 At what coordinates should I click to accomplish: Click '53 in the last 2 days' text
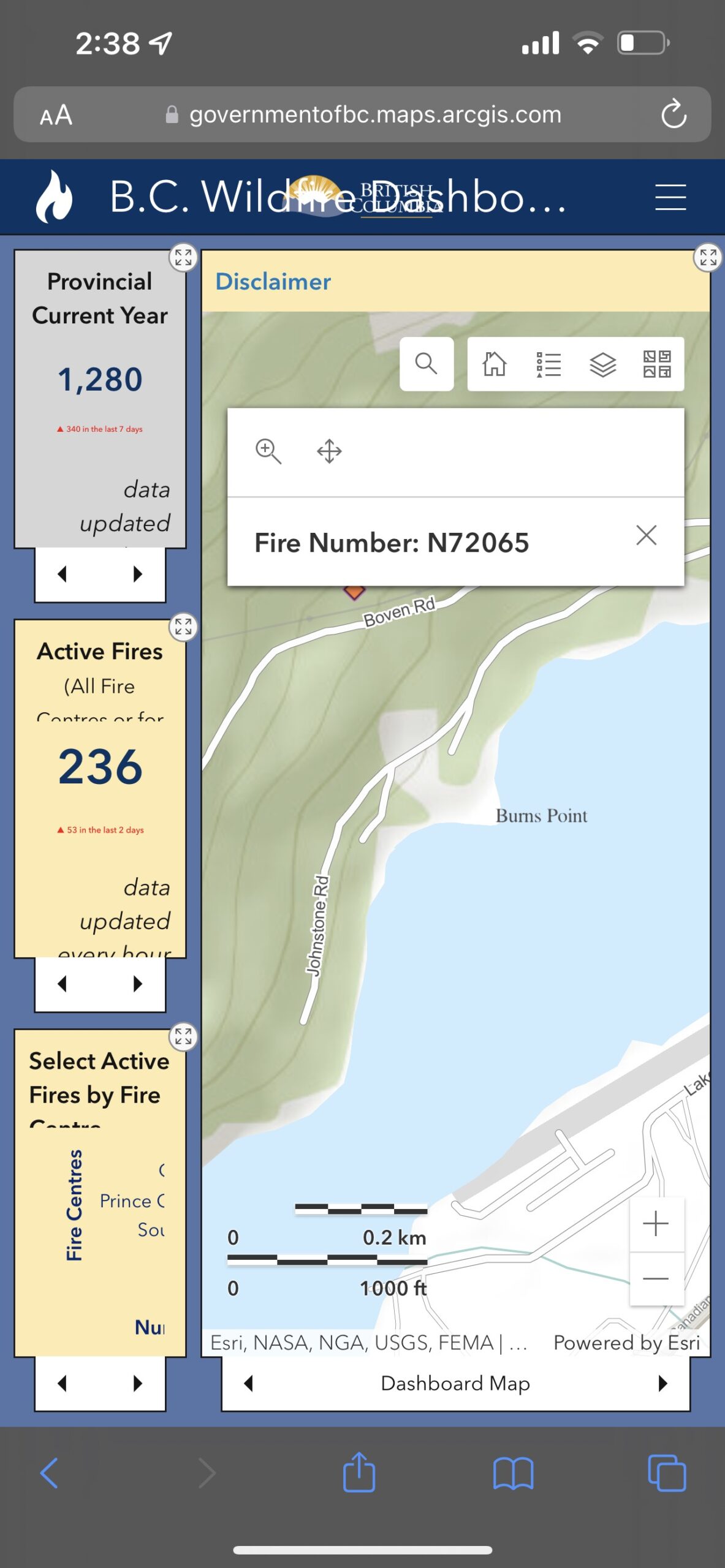(101, 830)
